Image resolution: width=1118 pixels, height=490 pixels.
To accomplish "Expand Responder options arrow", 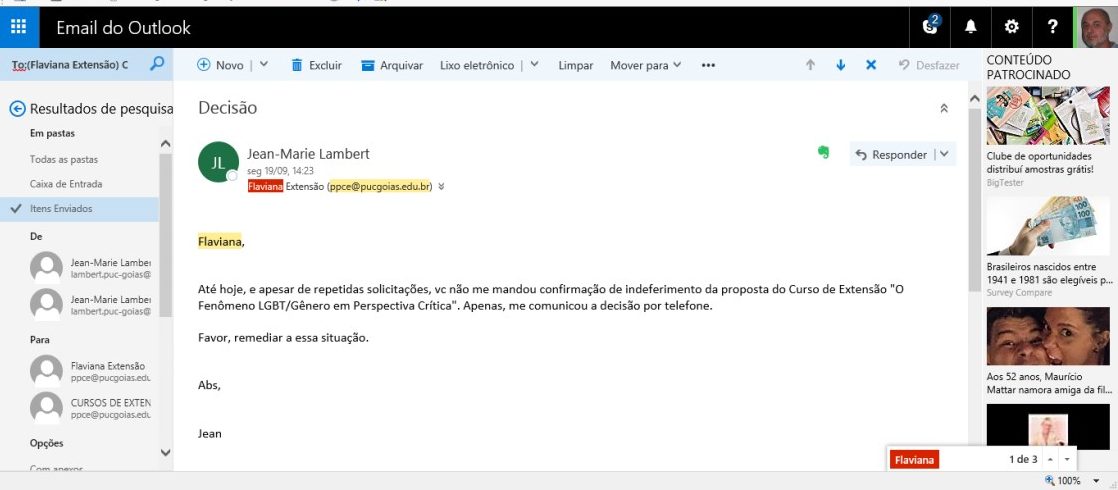I will 944,155.
